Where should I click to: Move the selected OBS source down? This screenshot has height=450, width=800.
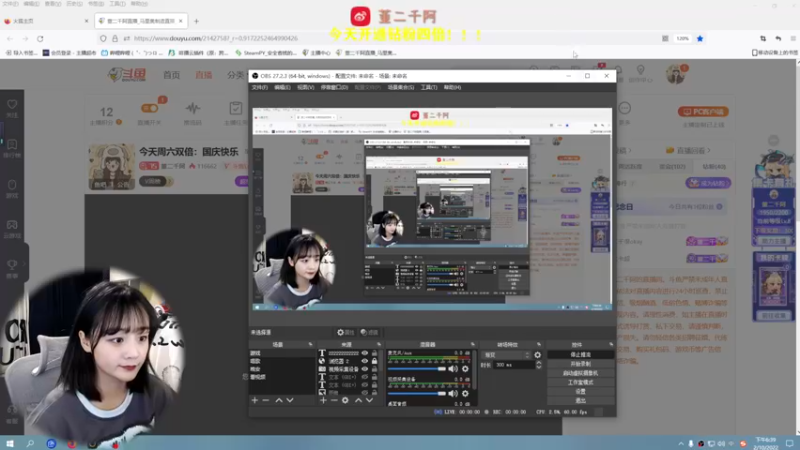point(369,401)
